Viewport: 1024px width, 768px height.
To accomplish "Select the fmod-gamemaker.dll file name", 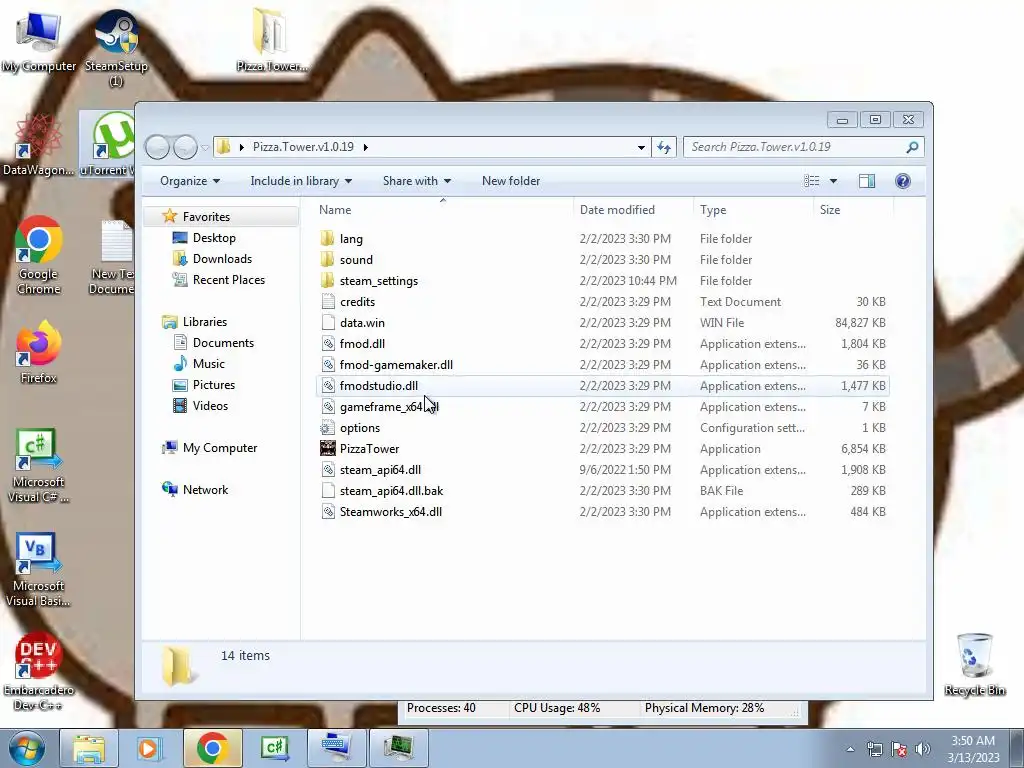I will 396,364.
